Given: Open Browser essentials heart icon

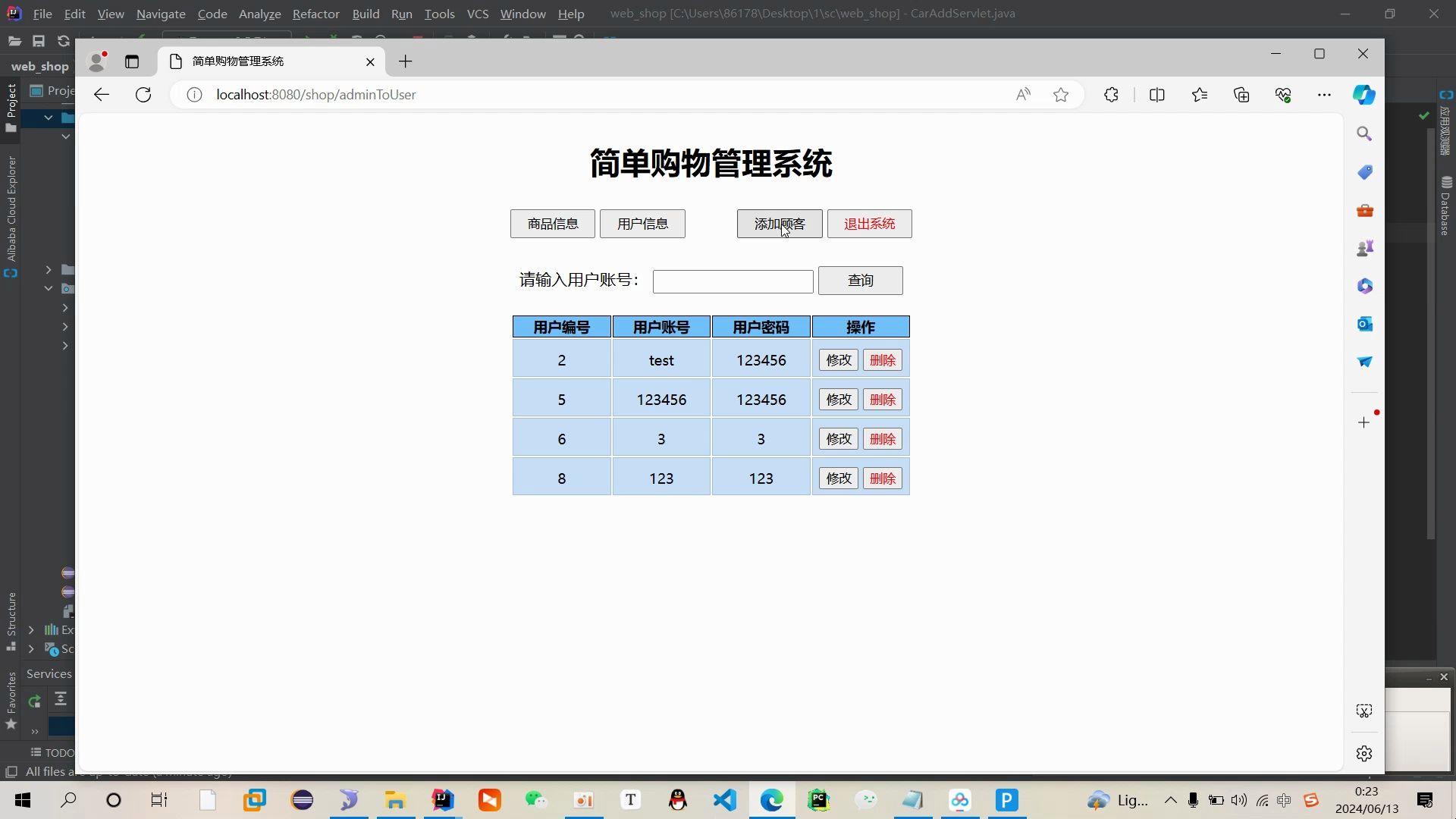Looking at the screenshot, I should coord(1283,95).
